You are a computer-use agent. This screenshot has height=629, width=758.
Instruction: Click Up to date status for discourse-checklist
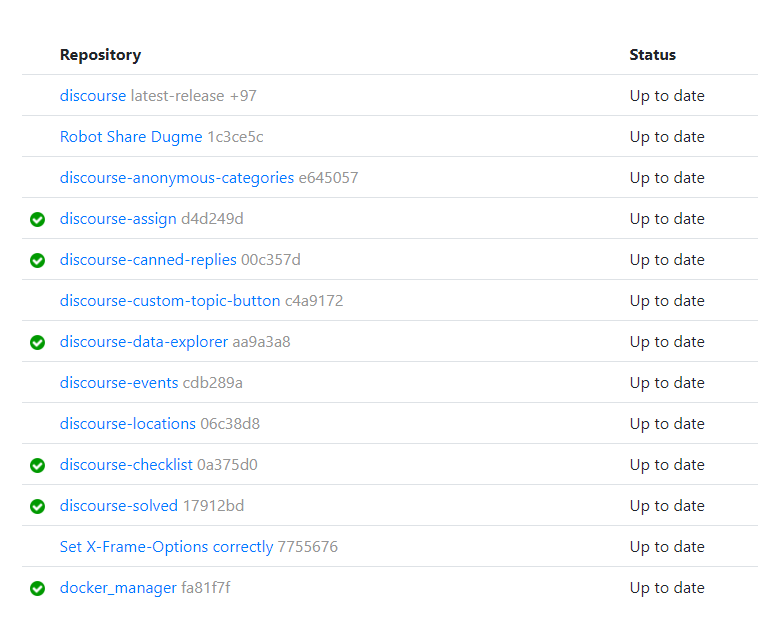[x=667, y=465]
